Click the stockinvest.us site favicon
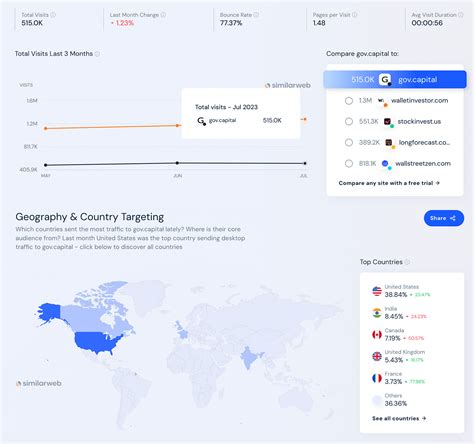The height and width of the screenshot is (444, 474). click(388, 122)
